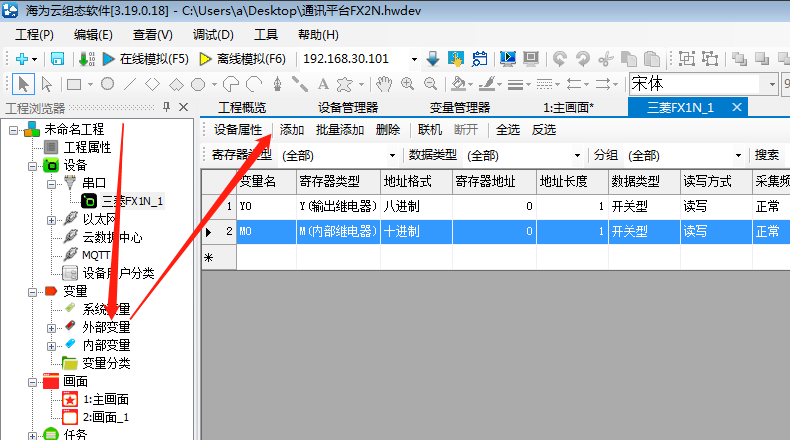Click the zoom in magnifier

[x=407, y=84]
